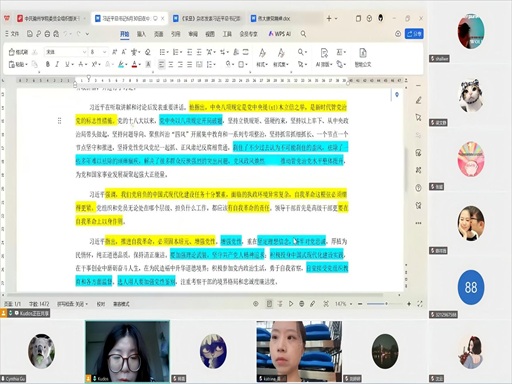The width and height of the screenshot is (512, 384).
Task: Click the blue share button
Action: click(x=414, y=34)
